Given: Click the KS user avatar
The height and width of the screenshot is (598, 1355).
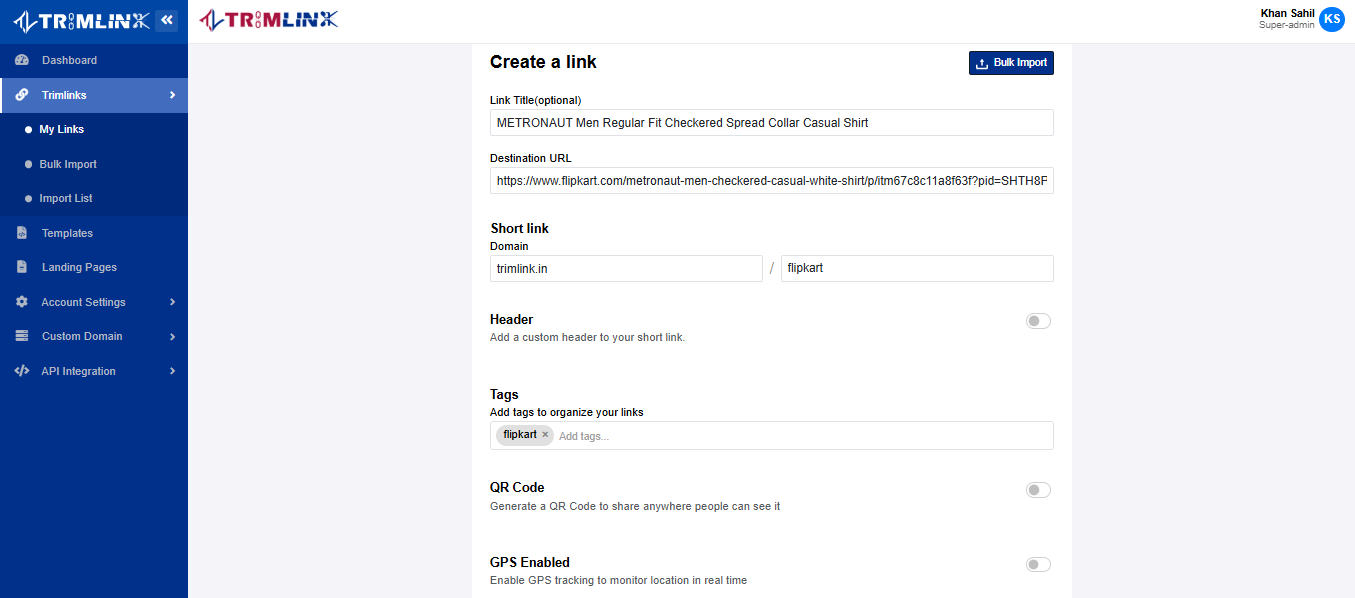Looking at the screenshot, I should click(x=1331, y=19).
